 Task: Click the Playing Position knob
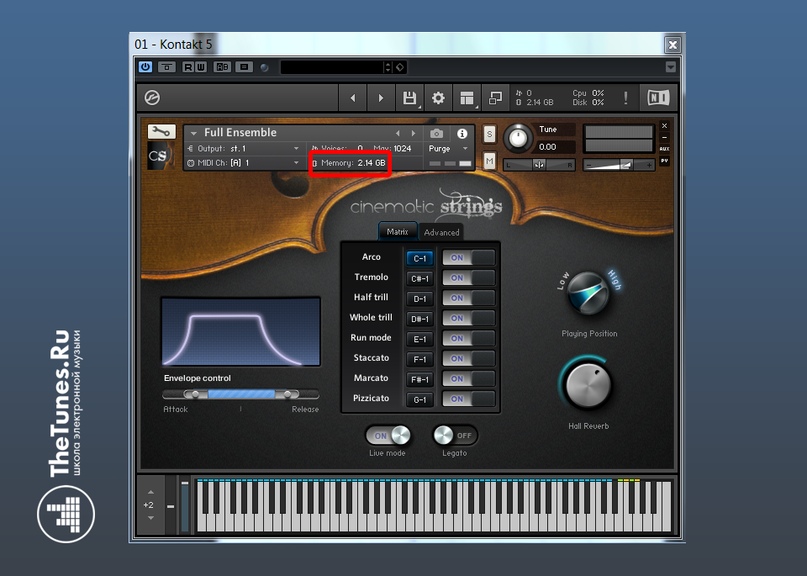click(589, 292)
